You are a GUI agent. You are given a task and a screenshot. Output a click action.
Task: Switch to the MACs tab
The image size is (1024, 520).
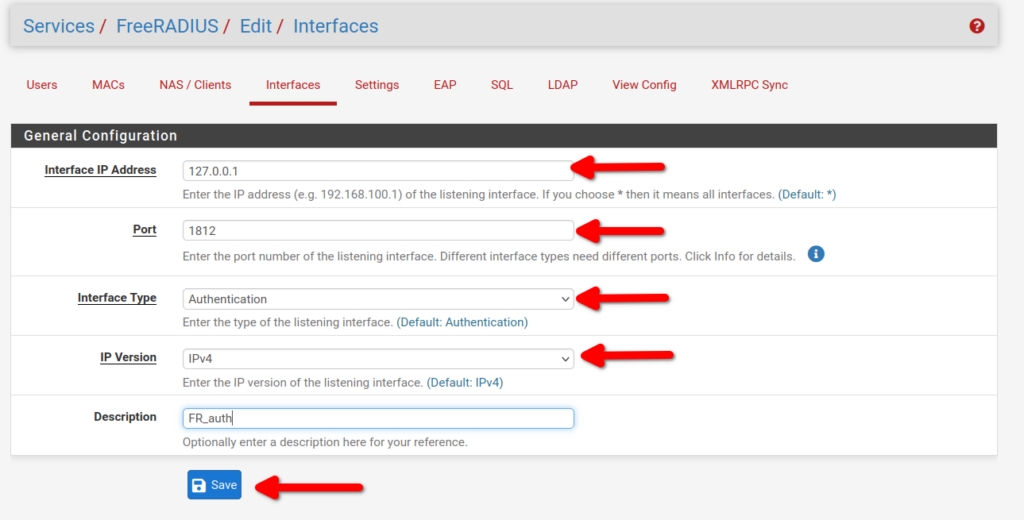click(x=108, y=85)
